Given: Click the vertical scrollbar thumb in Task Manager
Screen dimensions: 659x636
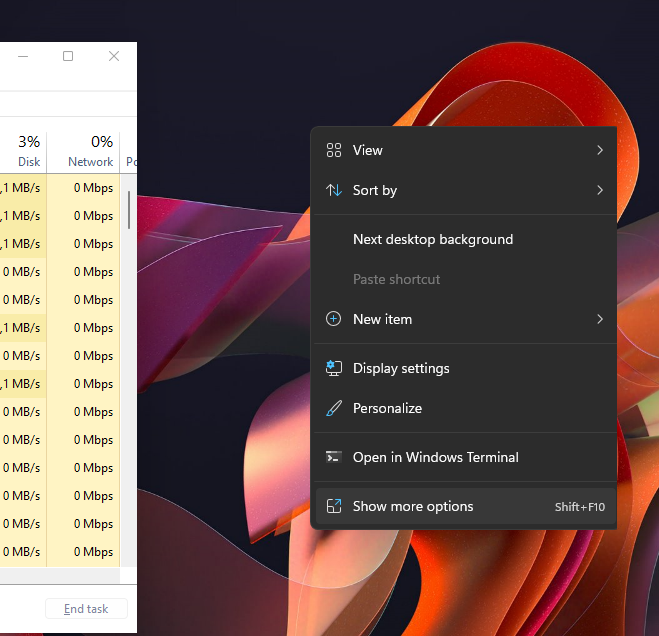Looking at the screenshot, I should tap(129, 210).
